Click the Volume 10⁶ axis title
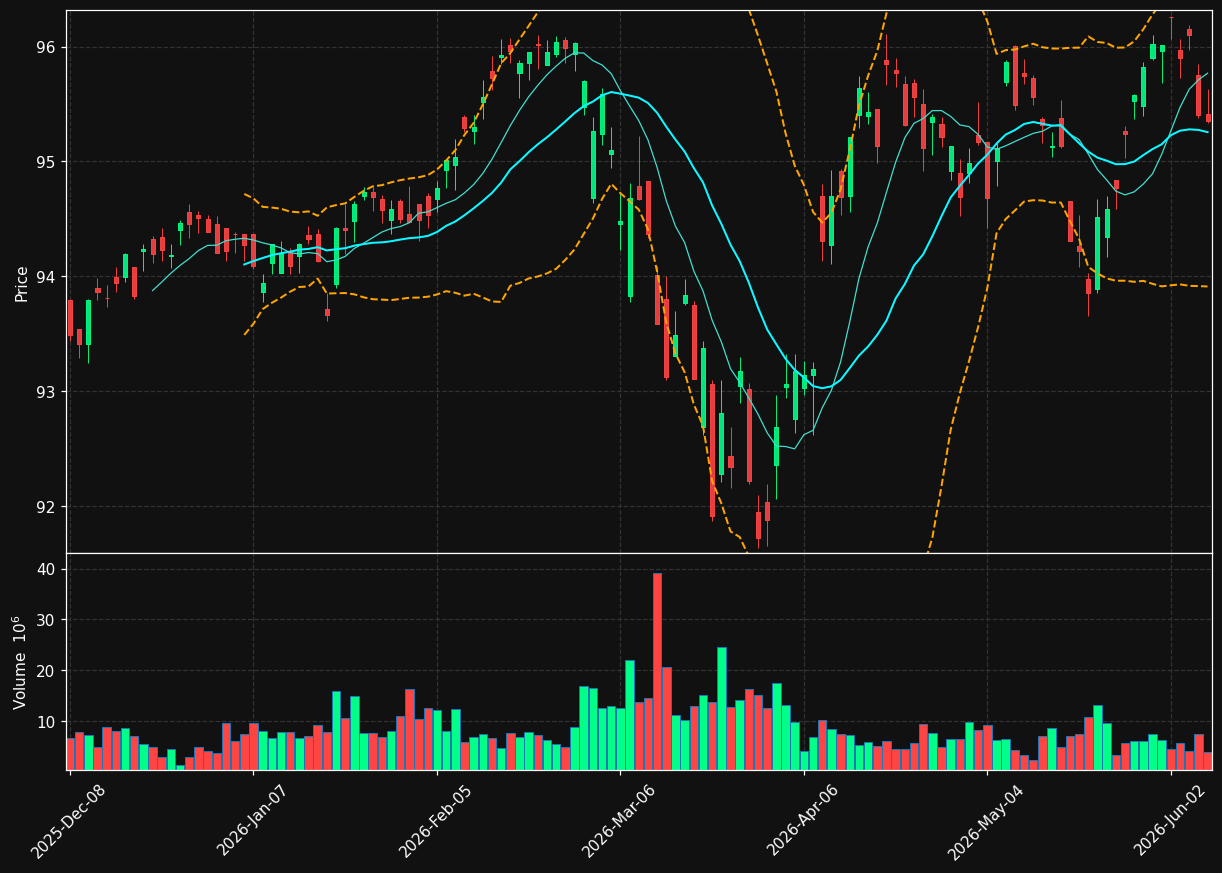This screenshot has width=1222, height=873. [x=21, y=662]
